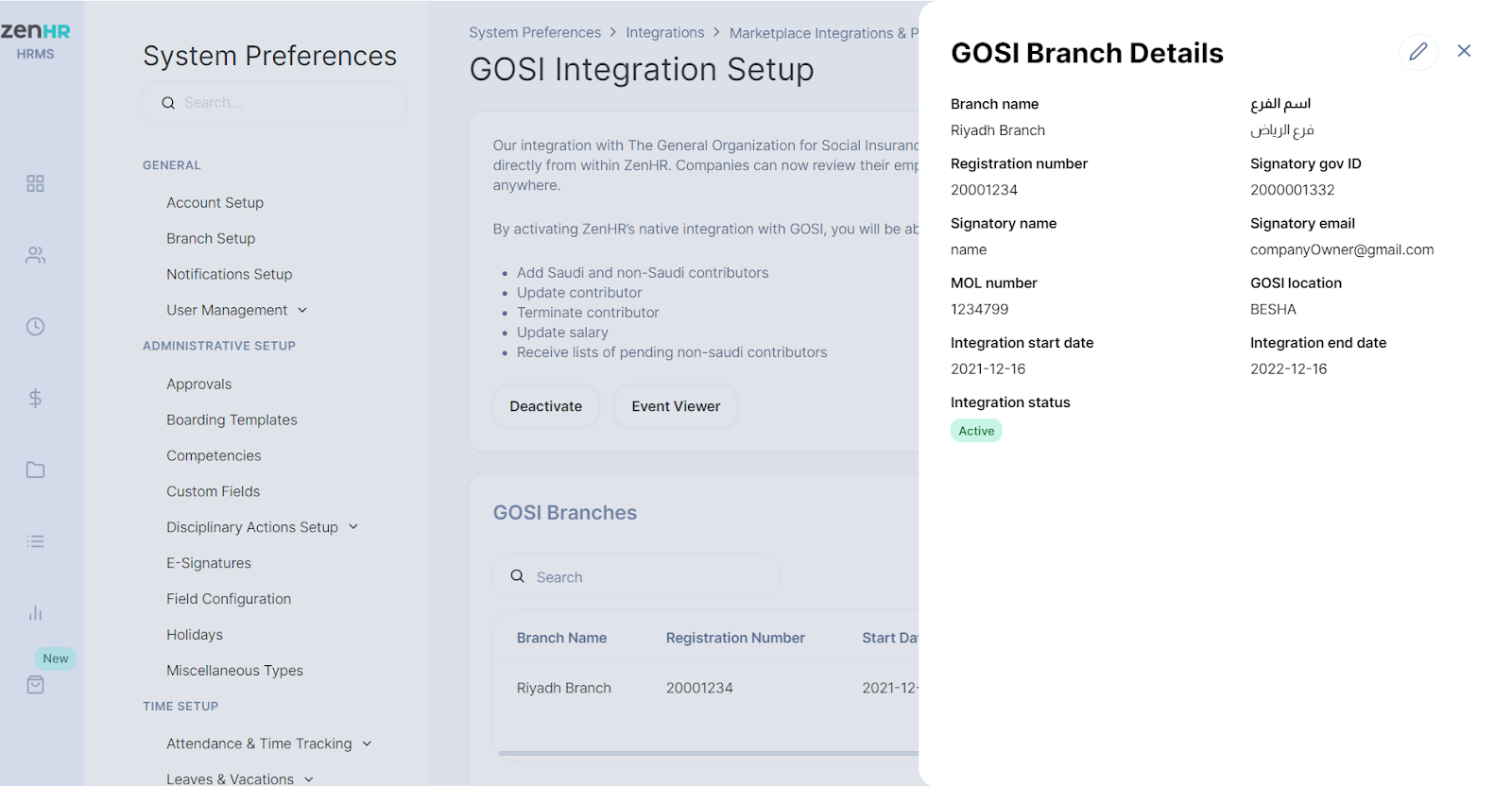Open Competencies settings
This screenshot has width=1512, height=786.
click(x=214, y=455)
